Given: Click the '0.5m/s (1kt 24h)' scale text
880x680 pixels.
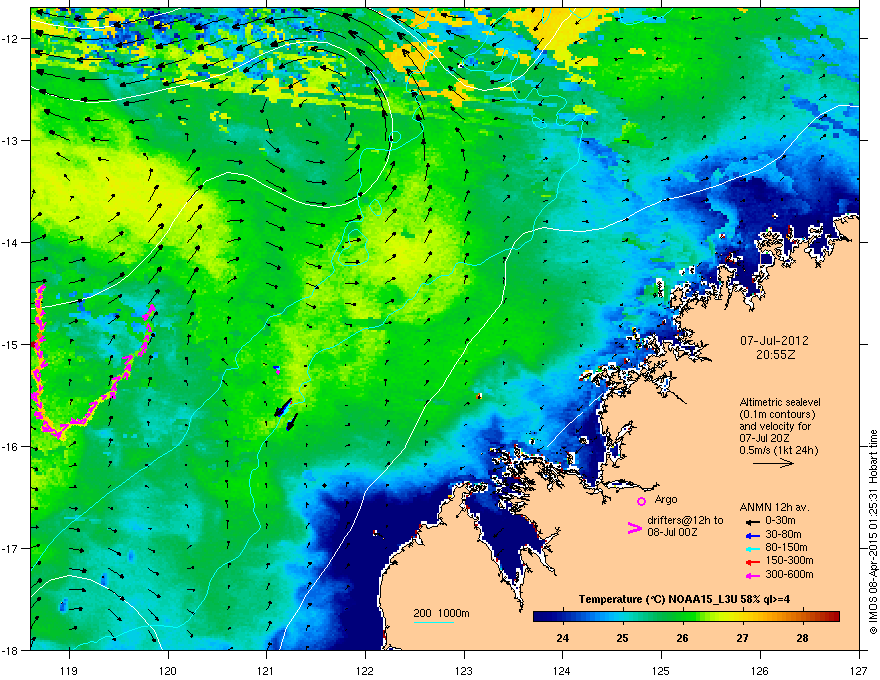Looking at the screenshot, I should coord(778,450).
